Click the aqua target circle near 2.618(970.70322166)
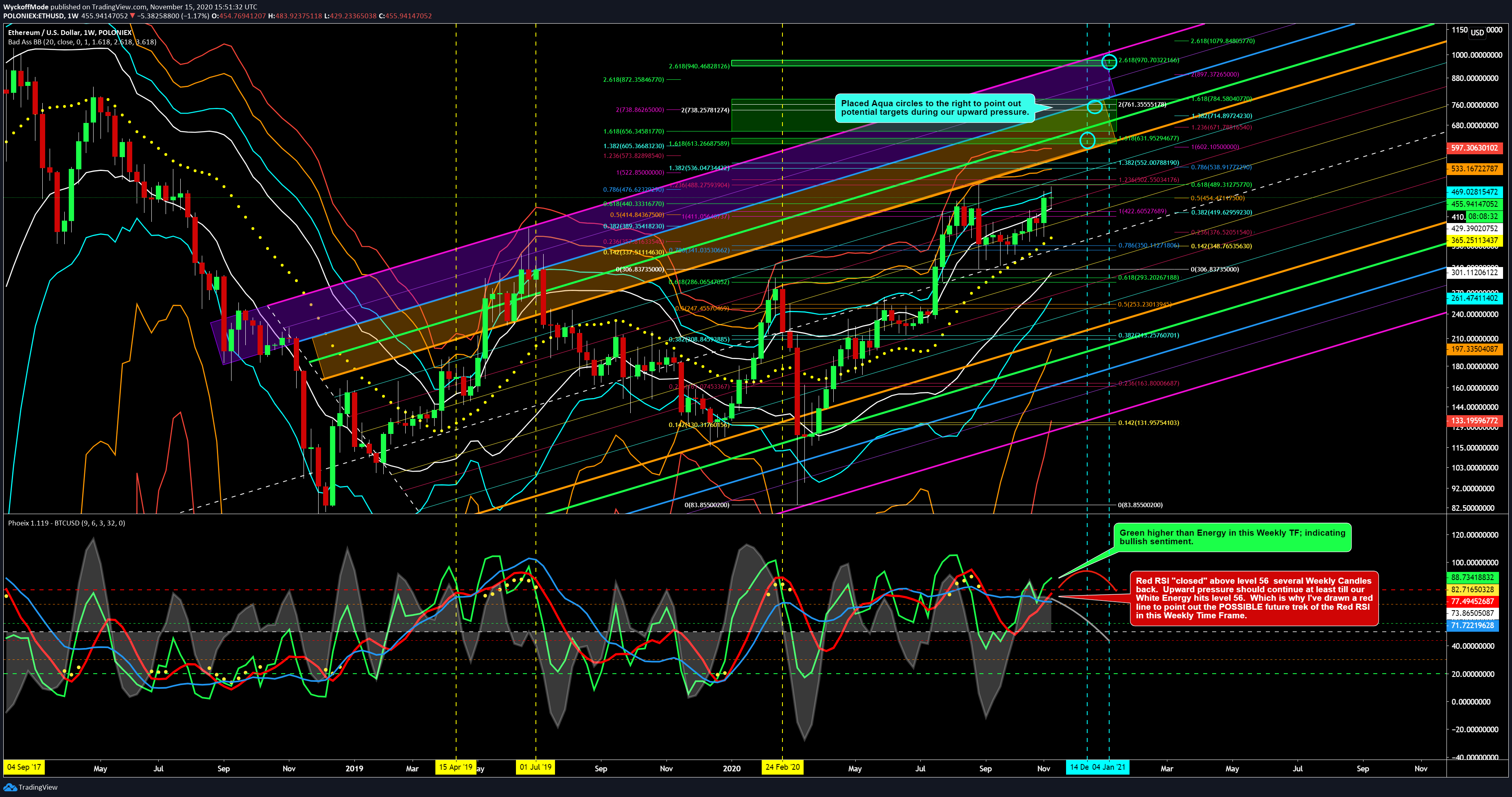This screenshot has width=1512, height=797. point(1109,61)
